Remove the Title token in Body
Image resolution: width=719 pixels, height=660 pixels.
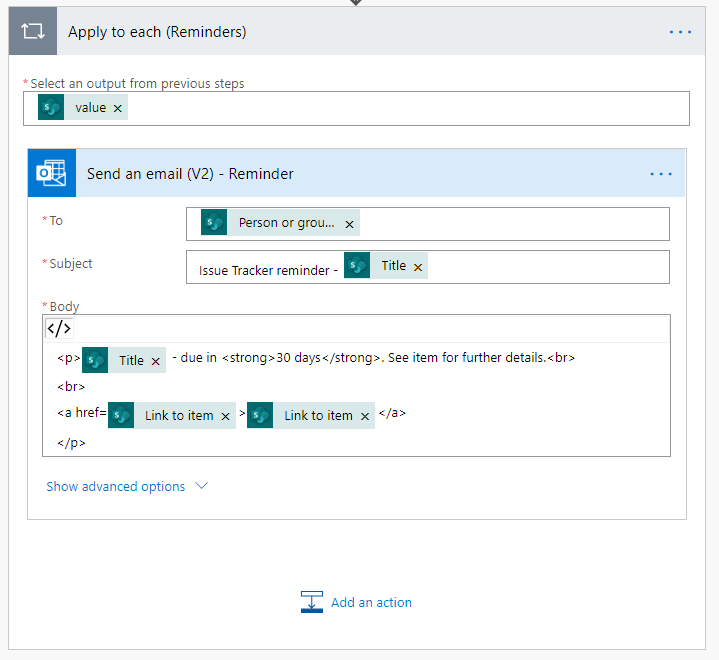tap(156, 361)
